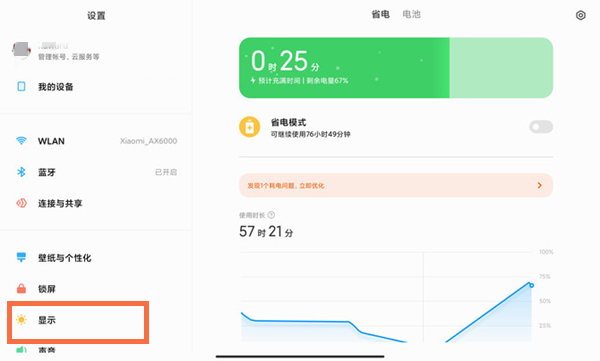Image resolution: width=600 pixels, height=361 pixels.
Task: Expand the 发现1个耗电问题 banner arrow
Action: click(540, 185)
